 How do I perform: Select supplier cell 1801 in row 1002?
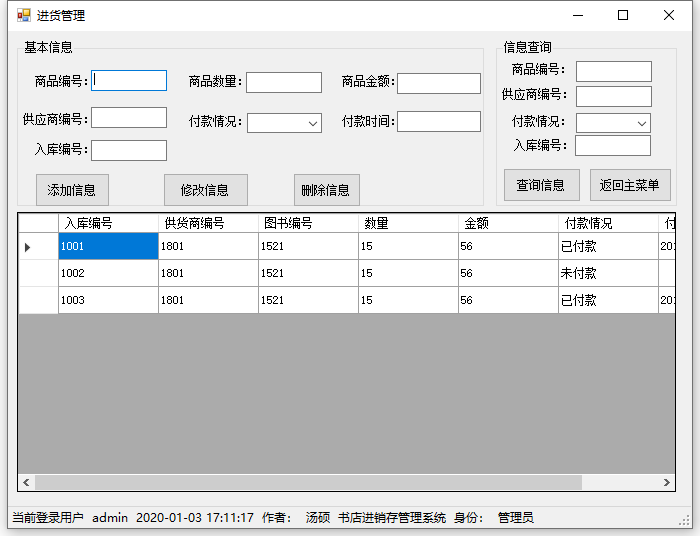(x=208, y=273)
